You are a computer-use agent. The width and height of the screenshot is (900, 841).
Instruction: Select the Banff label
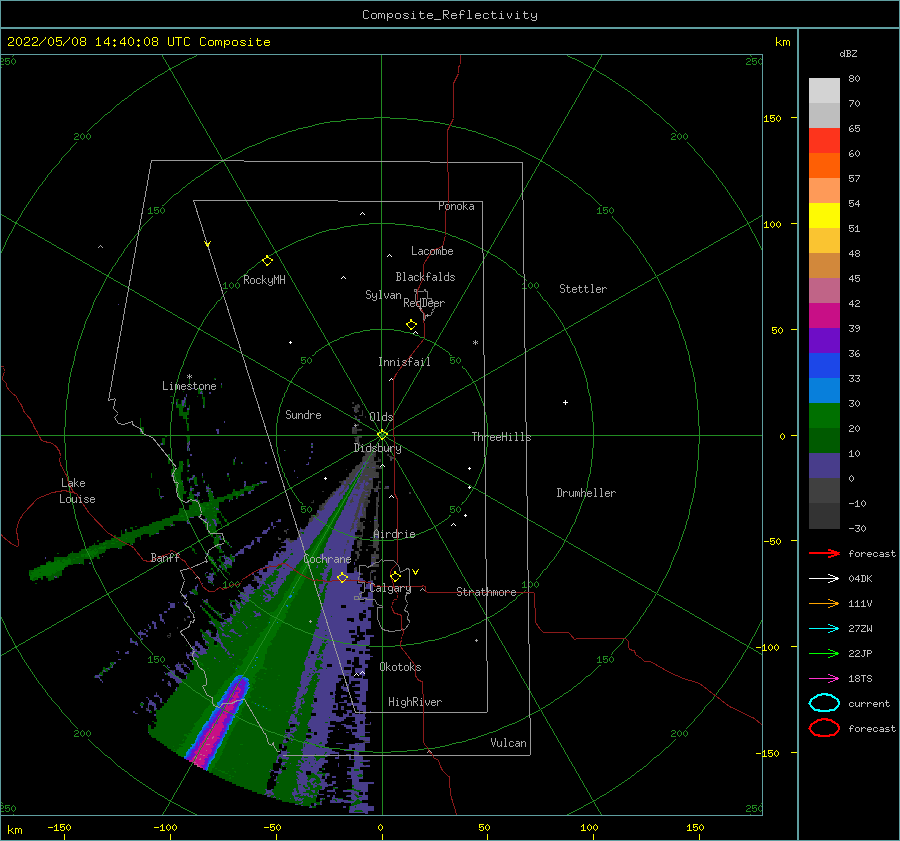(165, 557)
